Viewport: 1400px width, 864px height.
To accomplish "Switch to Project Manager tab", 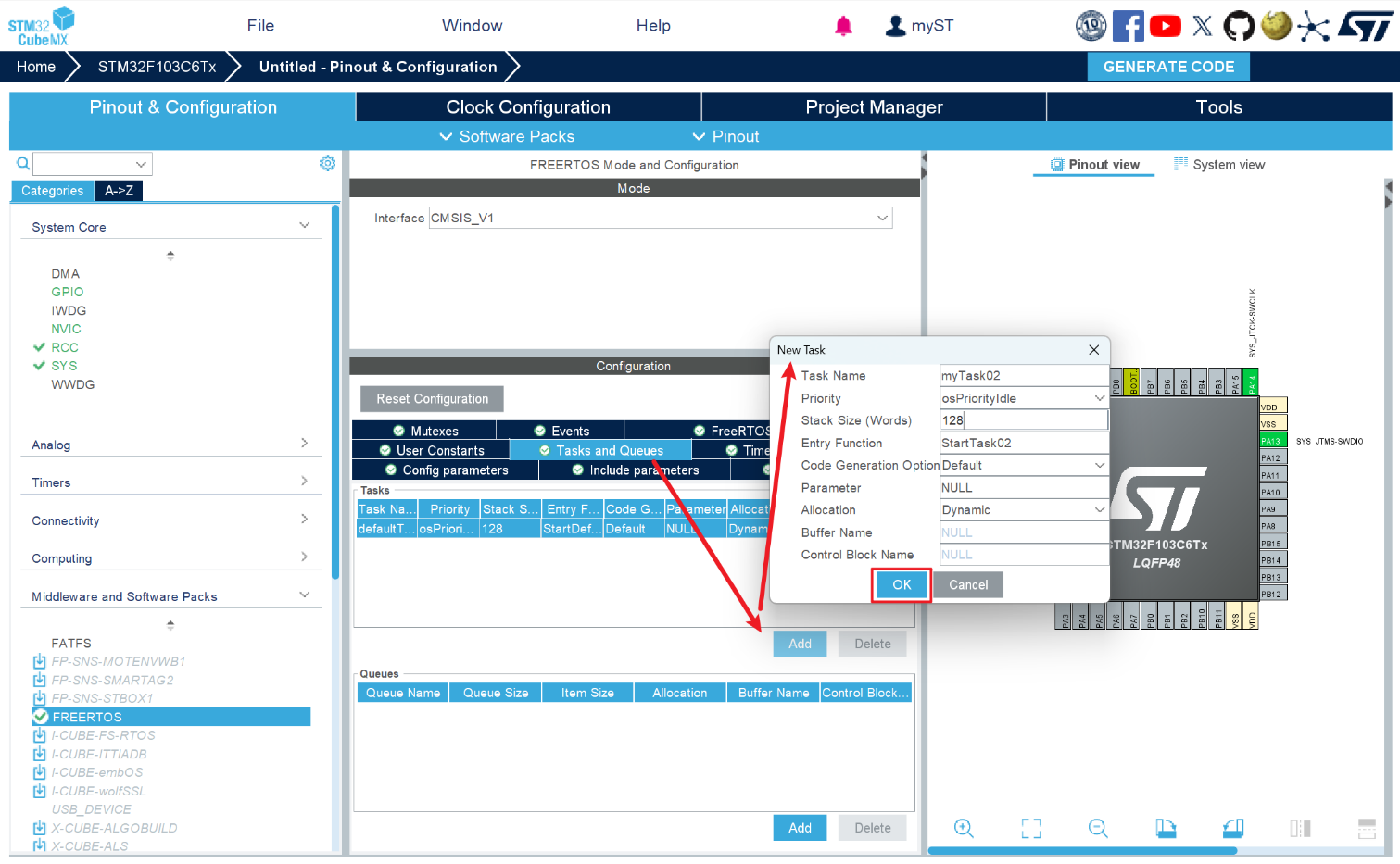I will tap(874, 106).
